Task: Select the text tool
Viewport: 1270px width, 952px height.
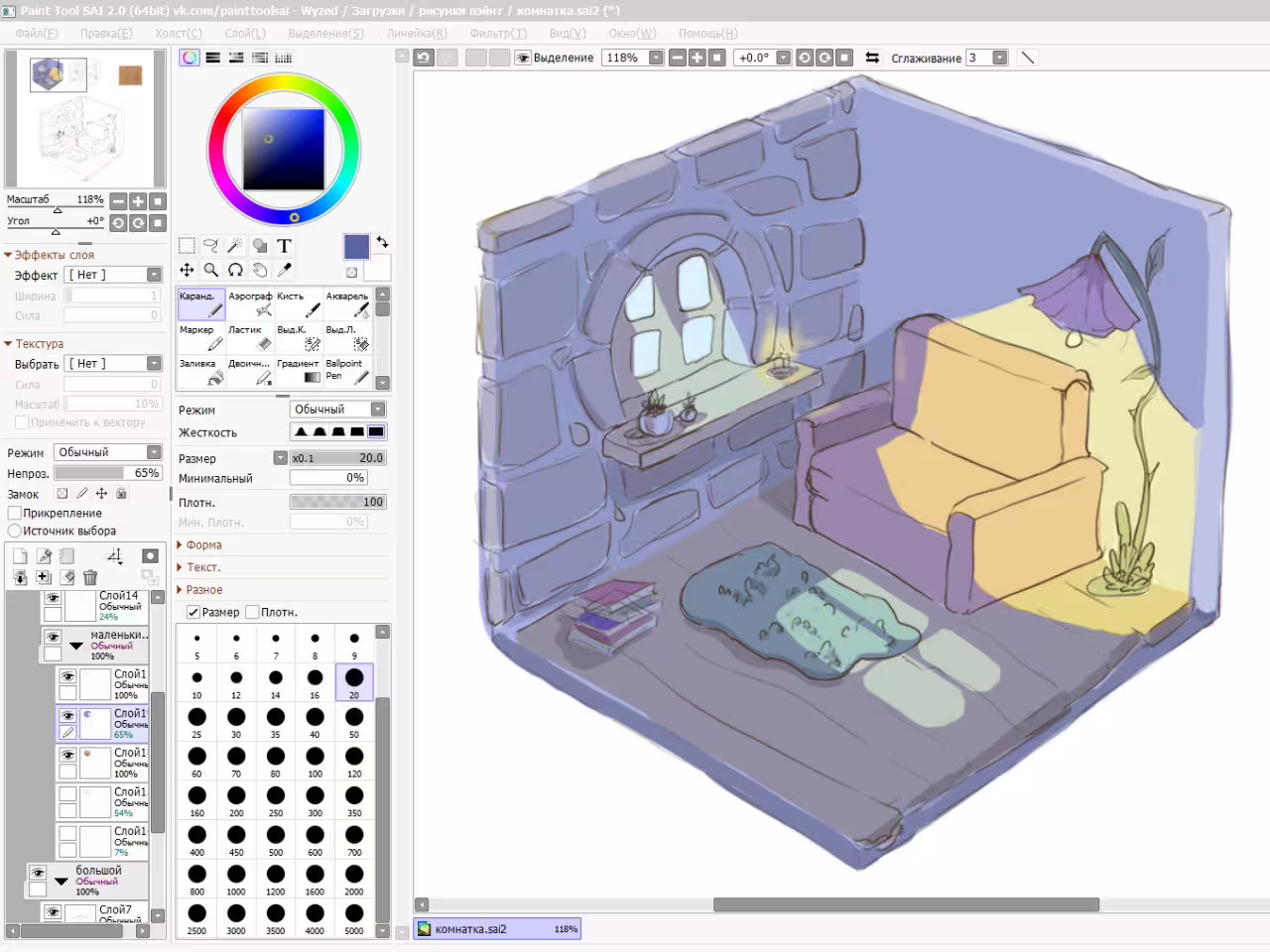Action: pyautogui.click(x=284, y=246)
